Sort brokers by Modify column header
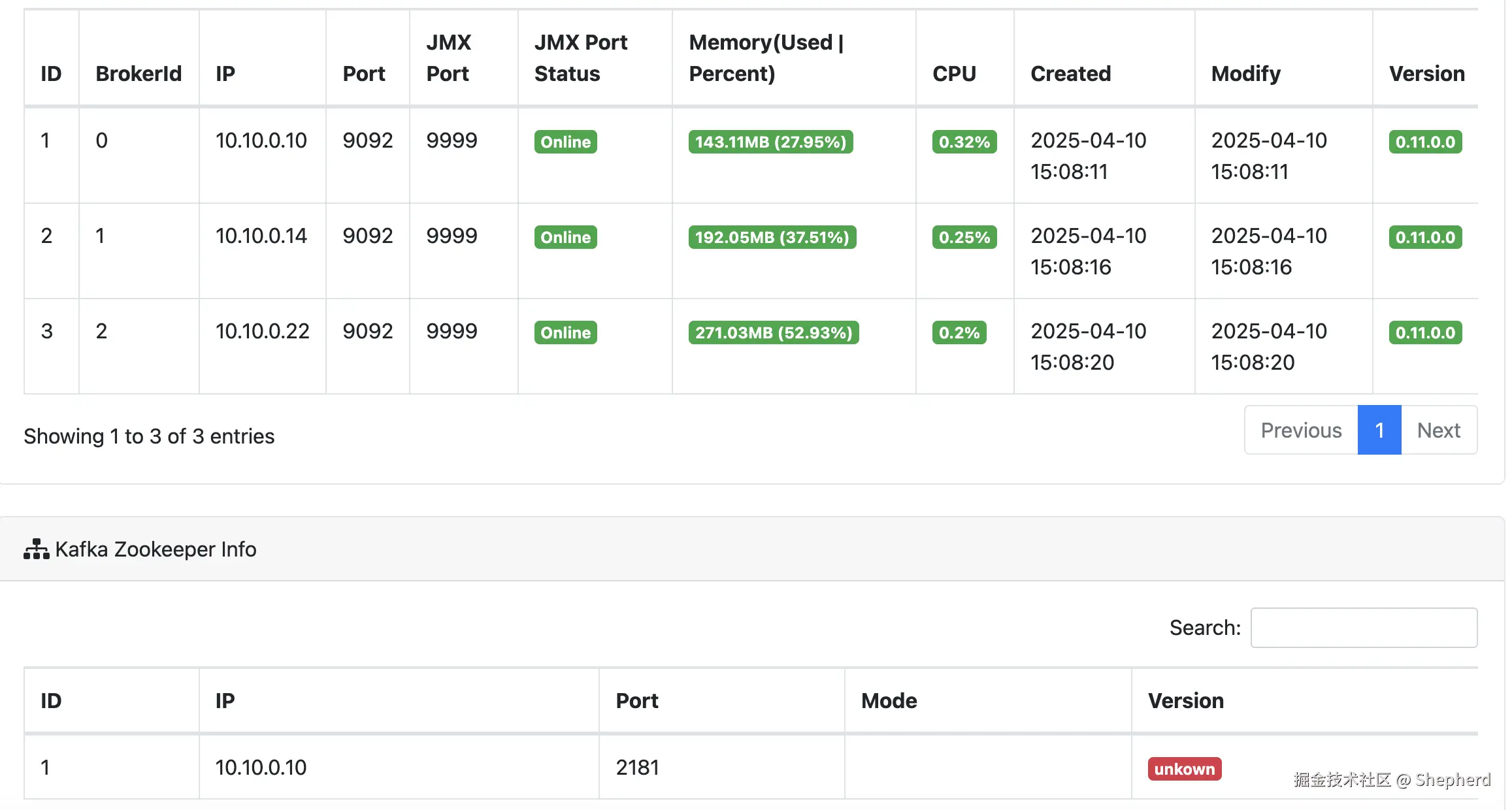The width and height of the screenshot is (1512, 810). [1245, 73]
